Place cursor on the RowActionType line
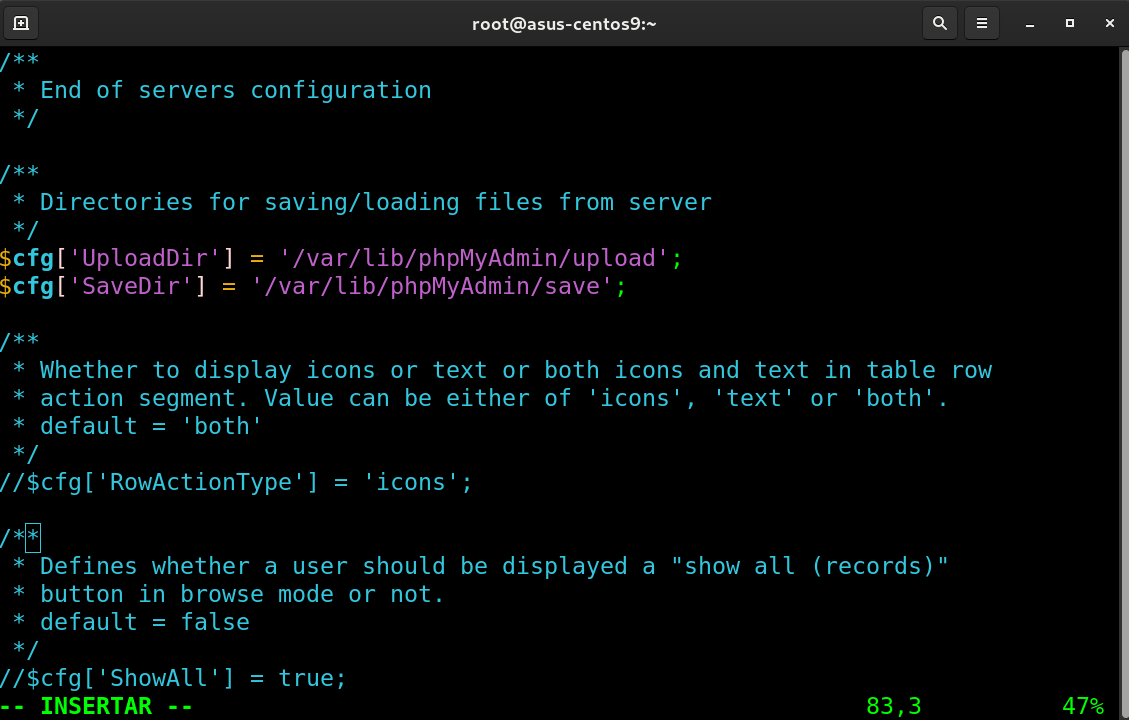The height and width of the screenshot is (720, 1129). (x=236, y=482)
